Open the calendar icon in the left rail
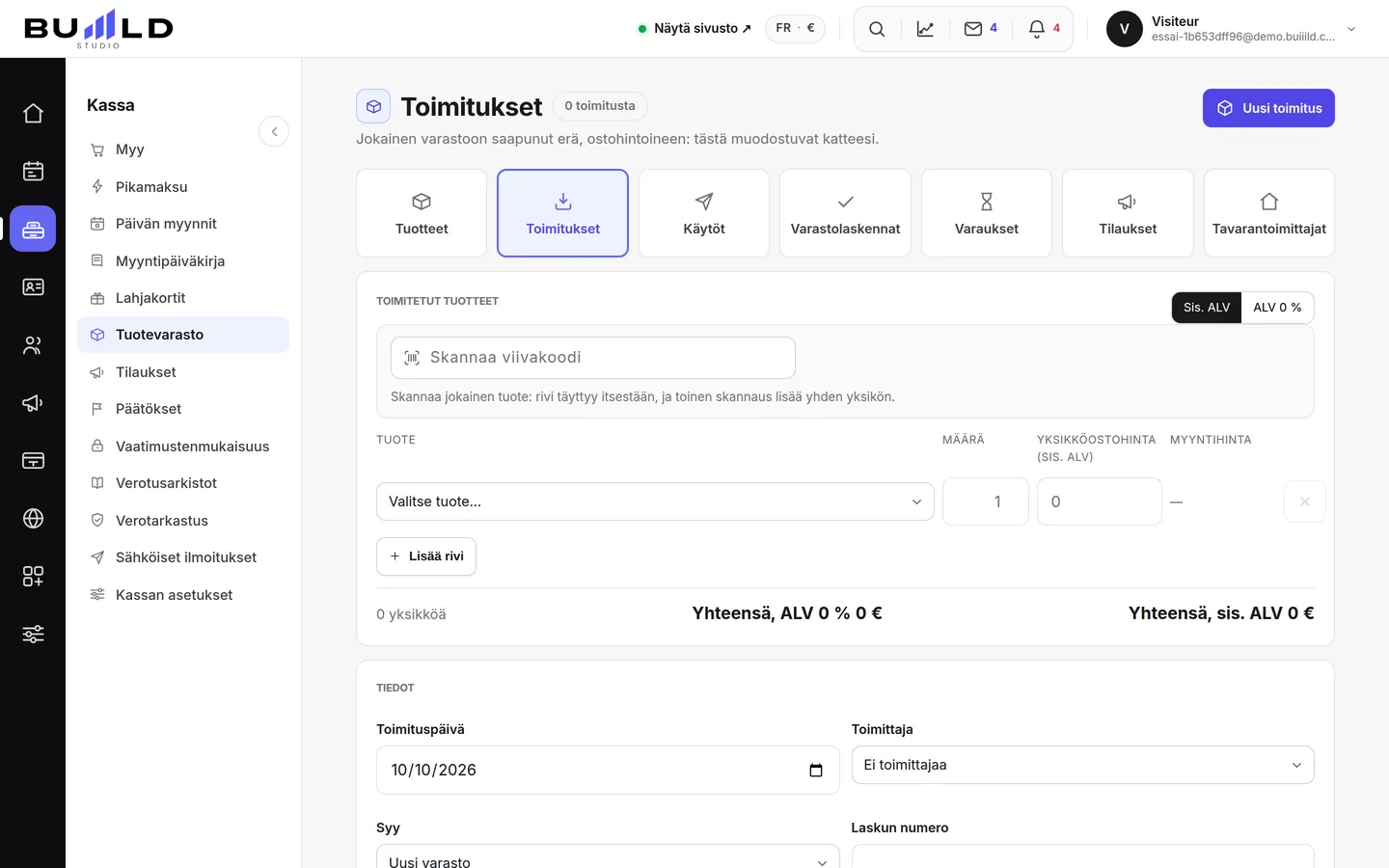The width and height of the screenshot is (1389, 868). pyautogui.click(x=33, y=171)
